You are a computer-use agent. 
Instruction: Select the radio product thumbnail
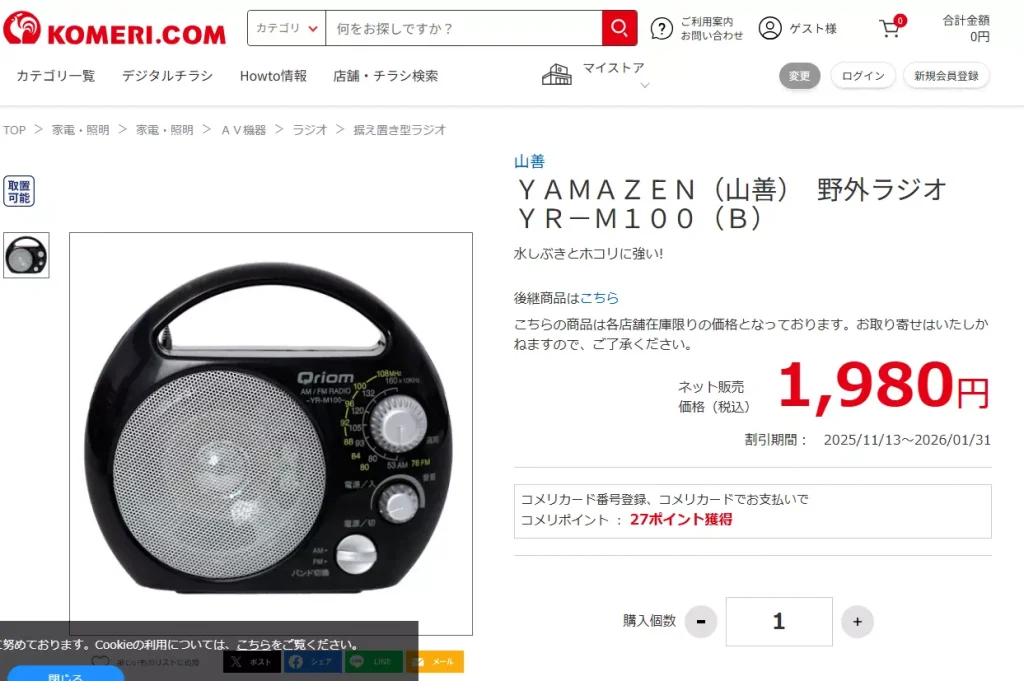26,255
